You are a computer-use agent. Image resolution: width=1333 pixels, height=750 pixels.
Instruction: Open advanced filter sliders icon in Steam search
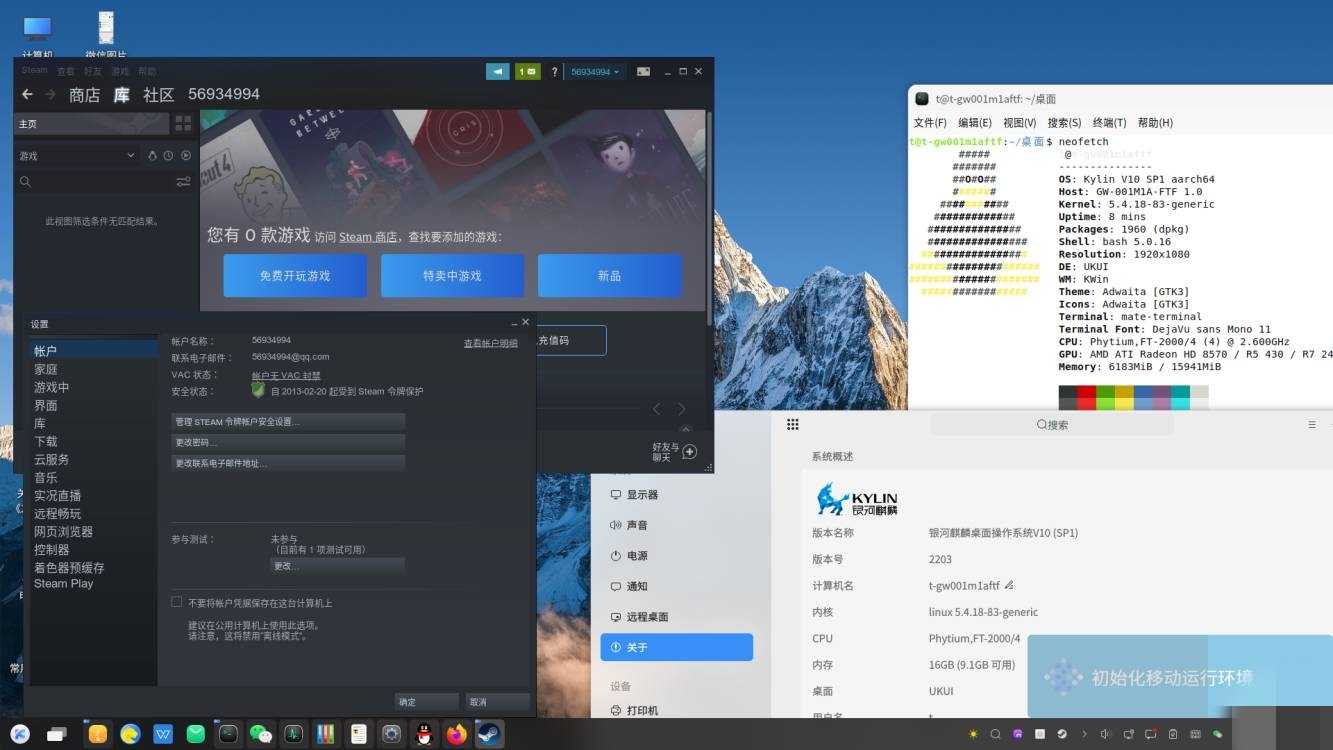183,182
